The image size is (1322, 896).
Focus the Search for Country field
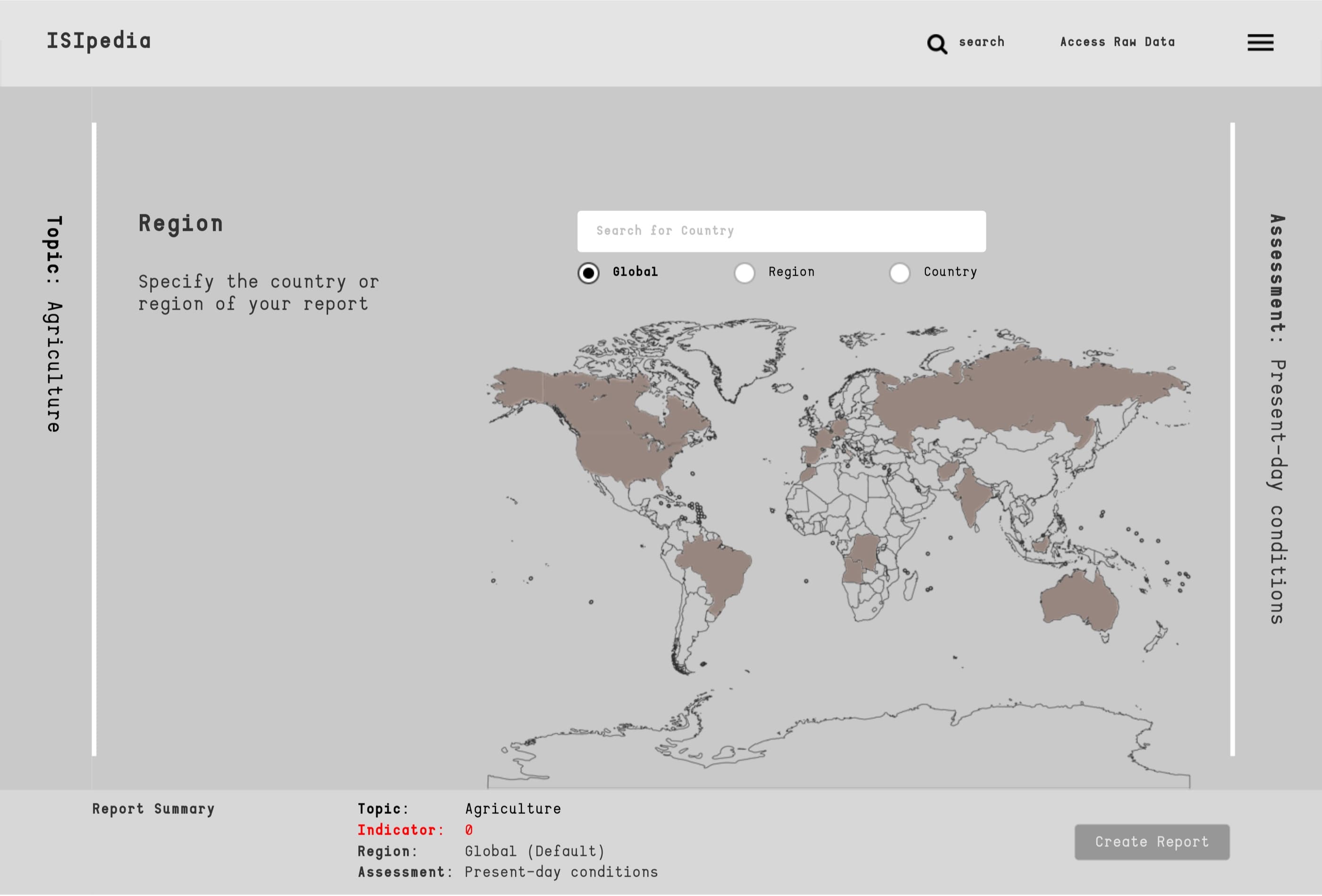point(781,231)
